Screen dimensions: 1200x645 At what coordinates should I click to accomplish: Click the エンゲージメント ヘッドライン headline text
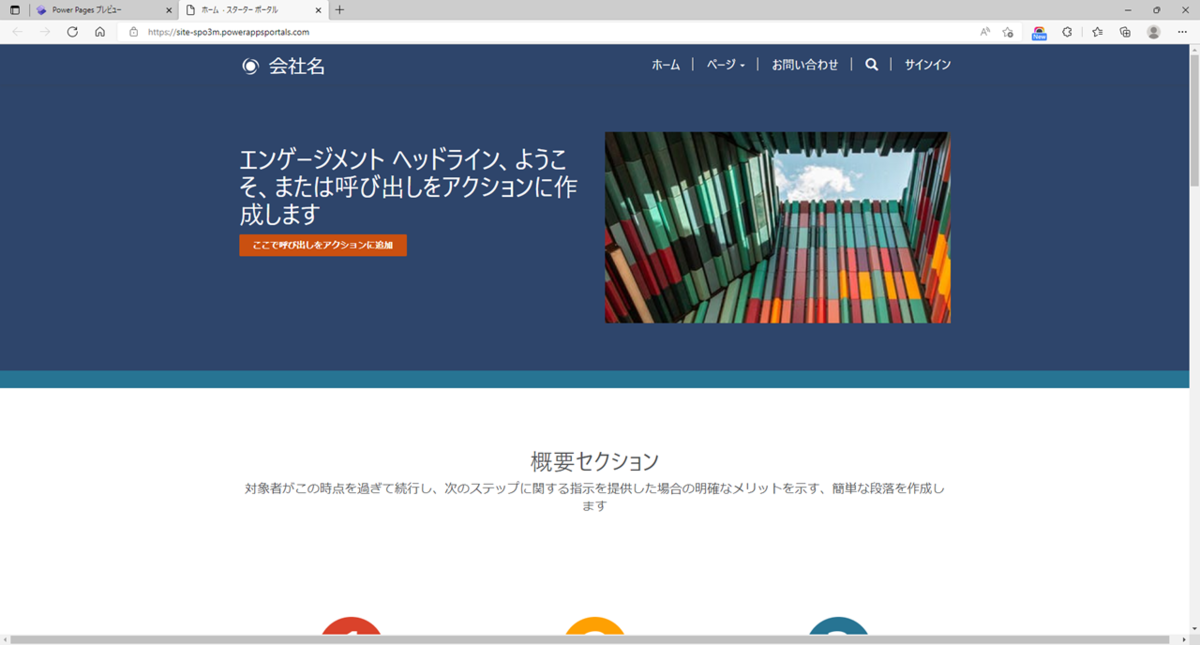tap(408, 186)
